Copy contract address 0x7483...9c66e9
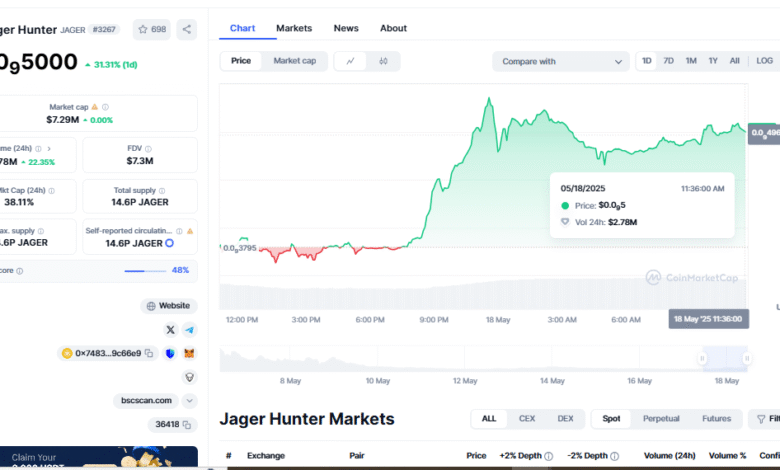Viewport: 780px width, 470px height. click(149, 353)
